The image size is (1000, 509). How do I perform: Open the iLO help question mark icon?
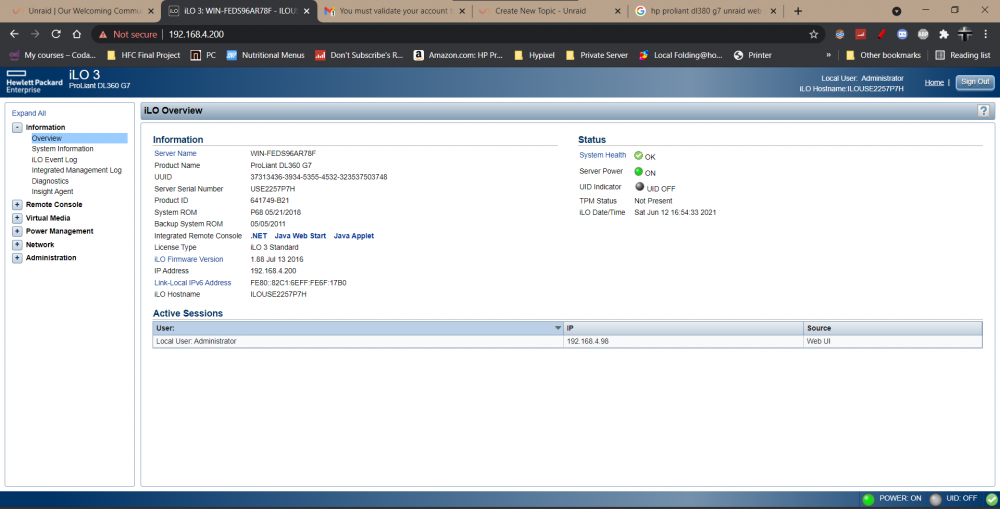(x=983, y=111)
